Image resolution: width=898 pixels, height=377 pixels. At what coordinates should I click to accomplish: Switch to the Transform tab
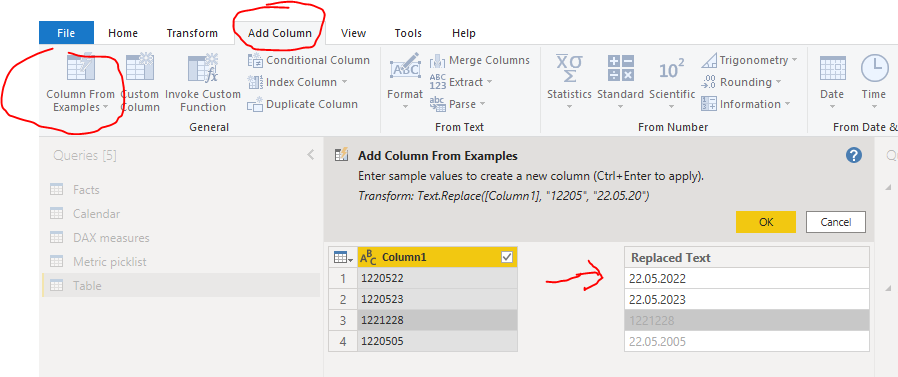point(192,33)
